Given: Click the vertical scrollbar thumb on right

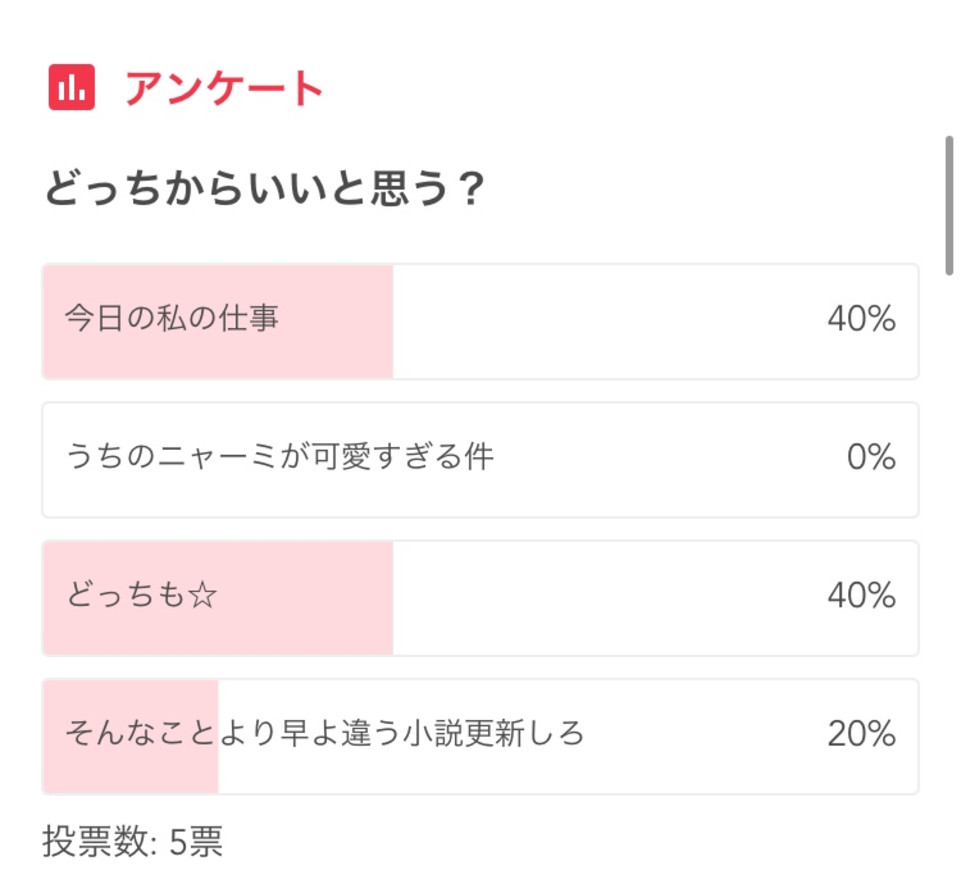Looking at the screenshot, I should 950,206.
